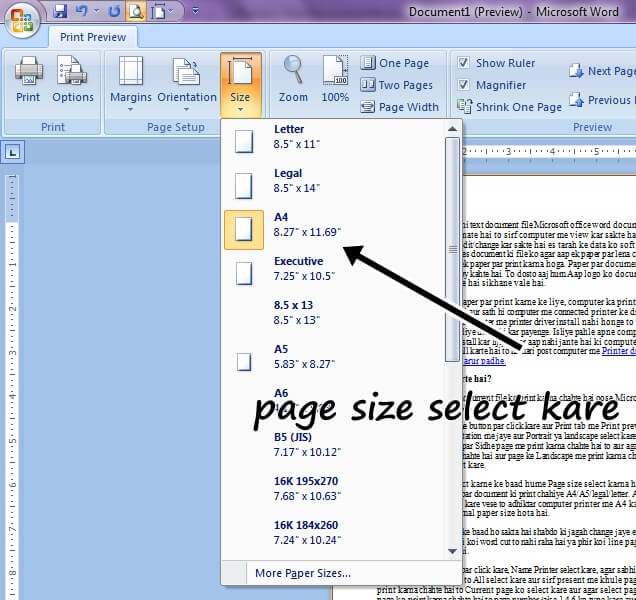This screenshot has width=636, height=600.
Task: Click the Print icon
Action: pos(28,79)
